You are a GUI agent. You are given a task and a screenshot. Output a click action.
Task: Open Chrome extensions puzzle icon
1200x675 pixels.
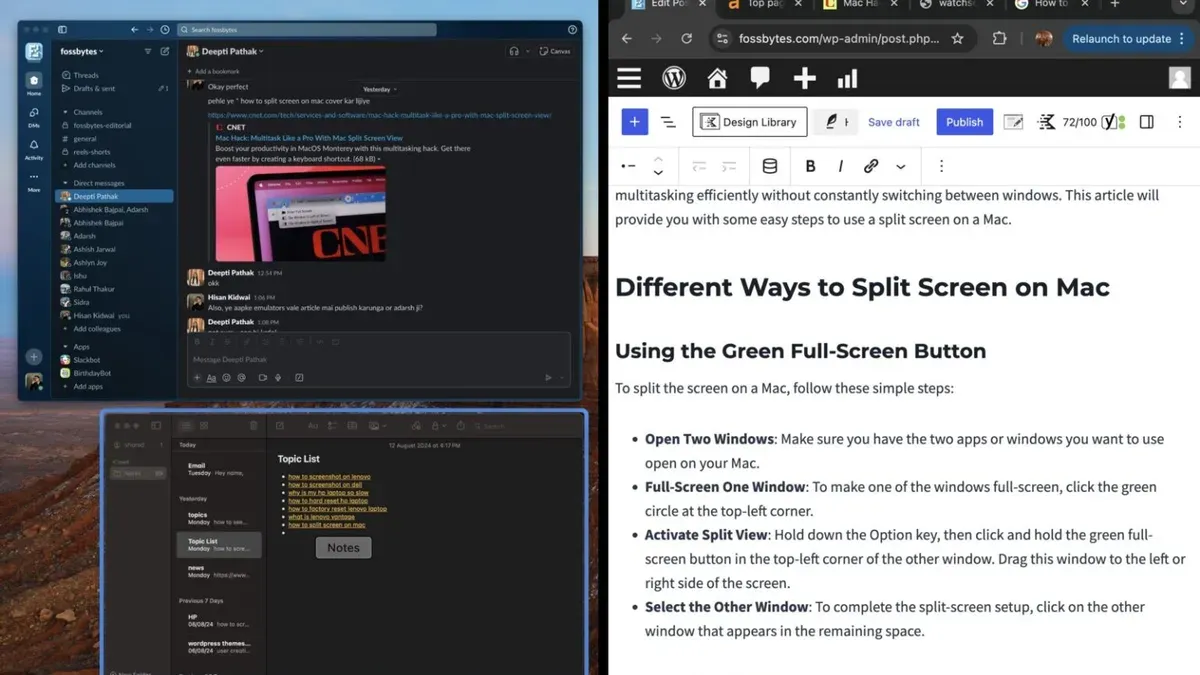pyautogui.click(x=999, y=39)
